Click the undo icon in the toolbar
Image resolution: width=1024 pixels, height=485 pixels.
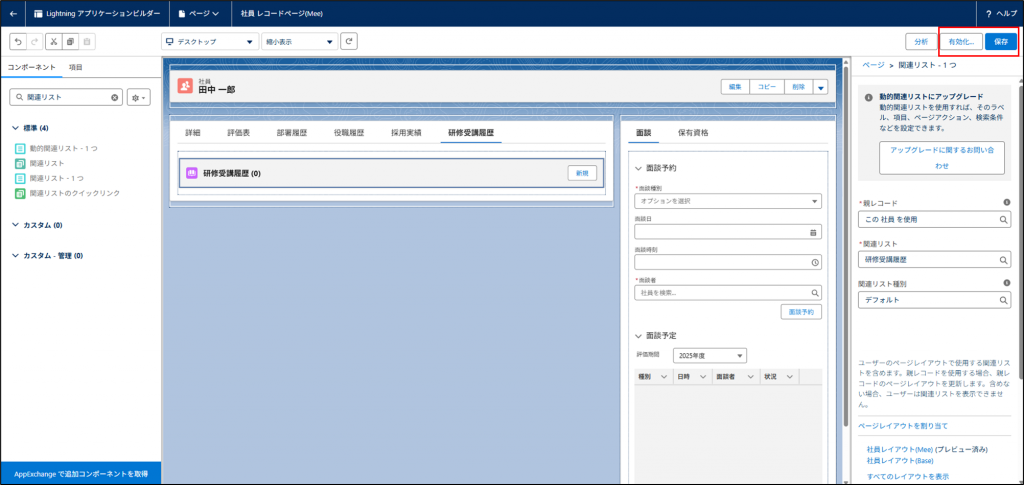[x=17, y=41]
